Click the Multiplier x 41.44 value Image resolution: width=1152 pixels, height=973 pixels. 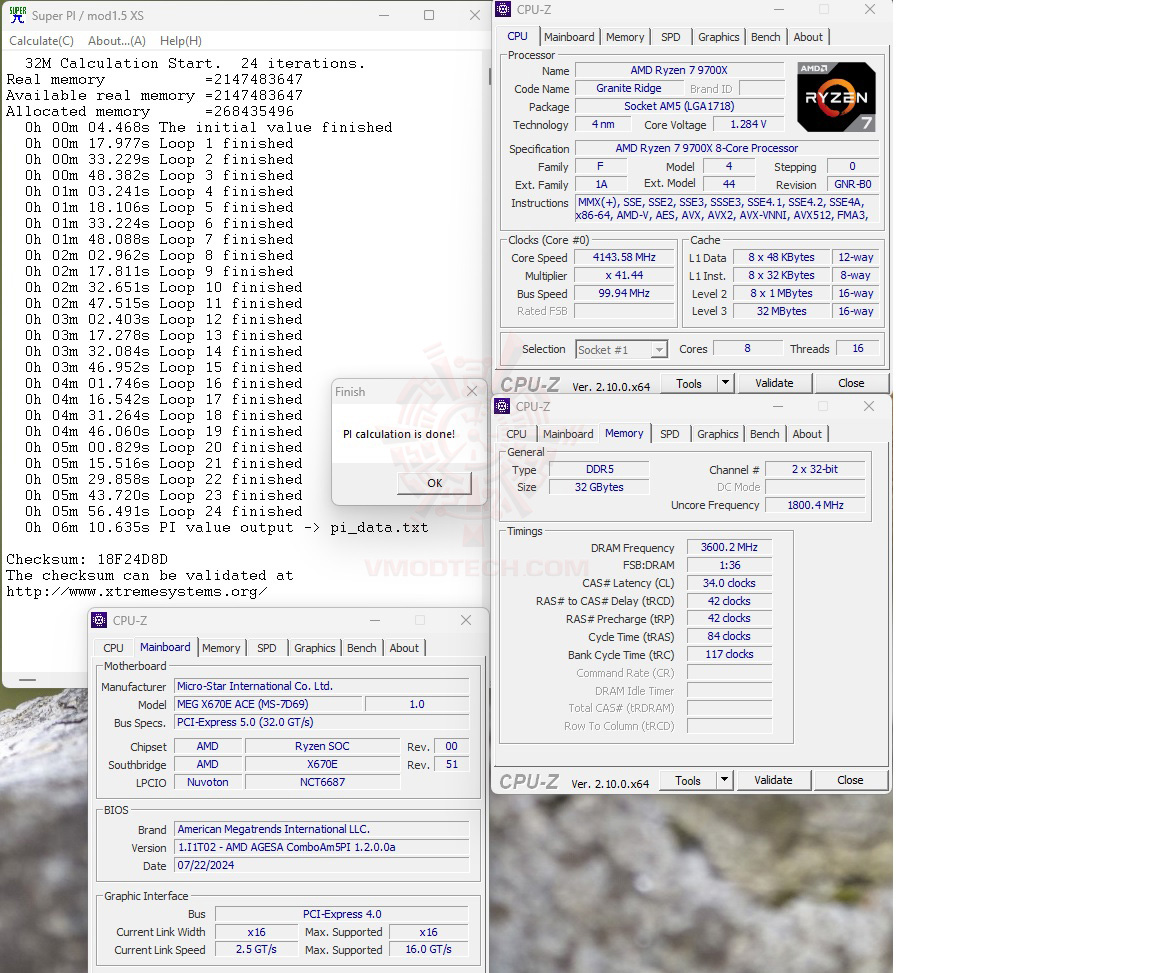(x=624, y=276)
